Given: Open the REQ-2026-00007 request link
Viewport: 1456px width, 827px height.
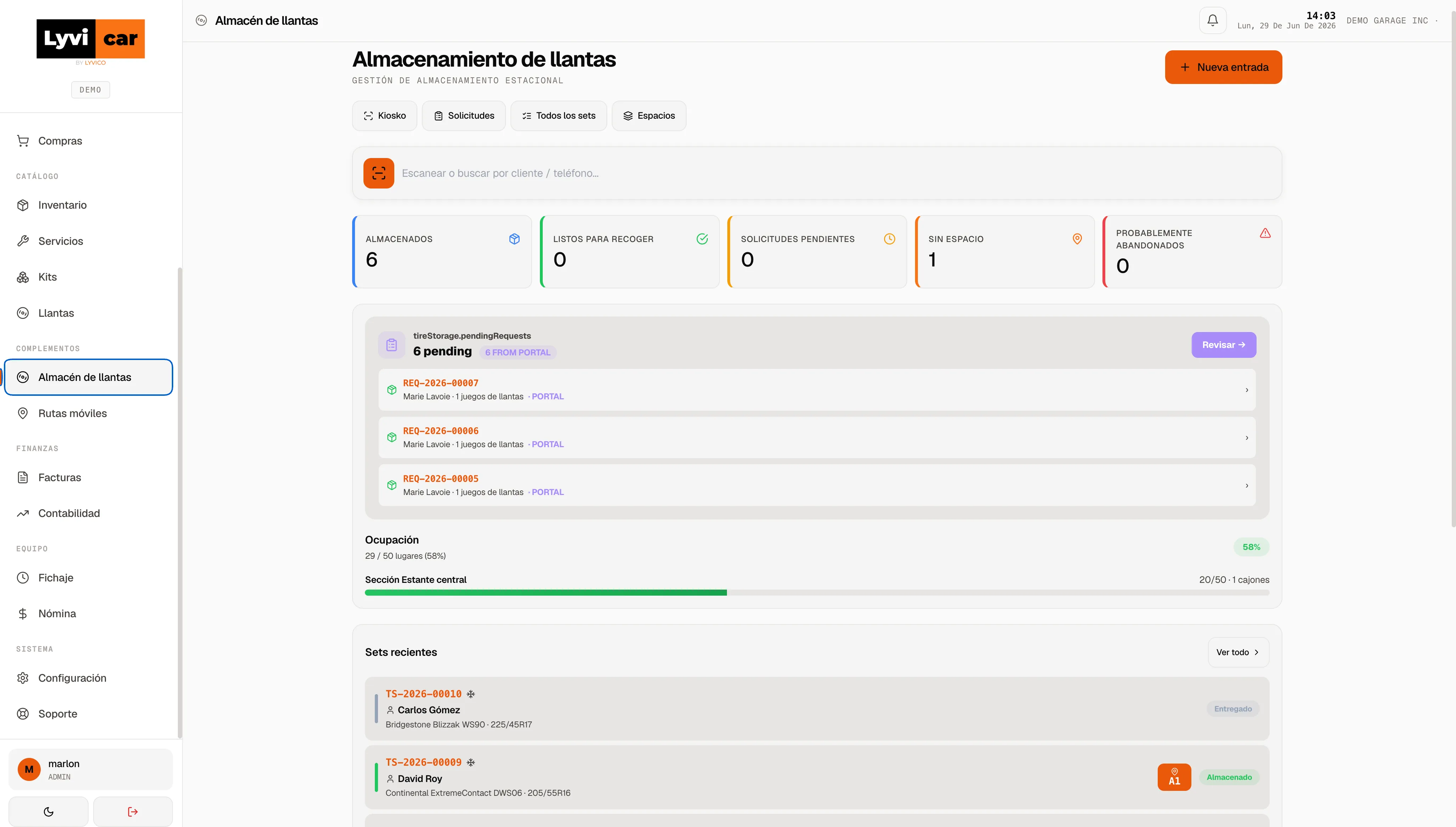Looking at the screenshot, I should (441, 383).
